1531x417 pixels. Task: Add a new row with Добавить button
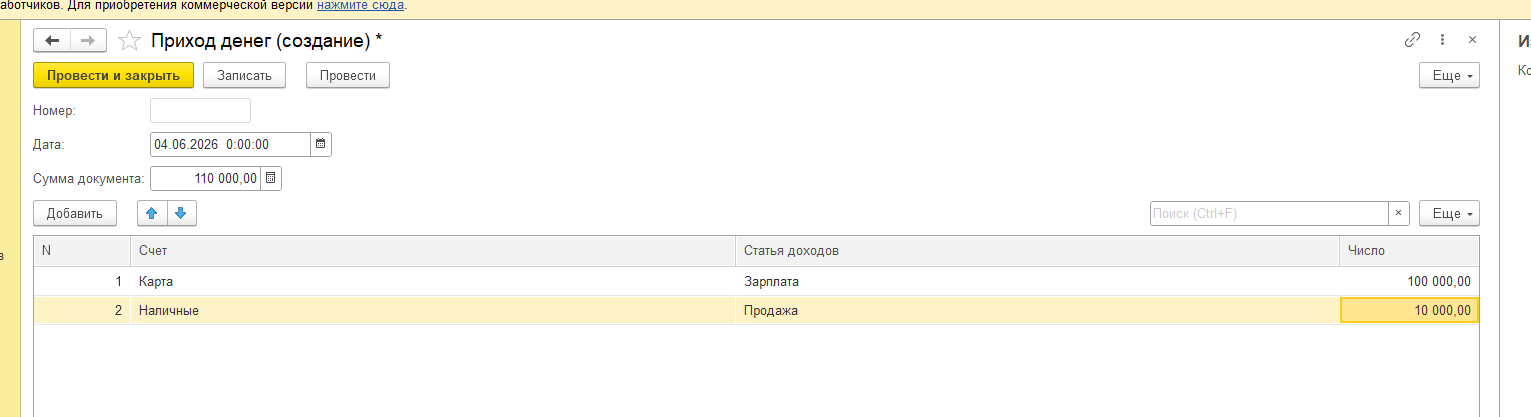click(75, 213)
